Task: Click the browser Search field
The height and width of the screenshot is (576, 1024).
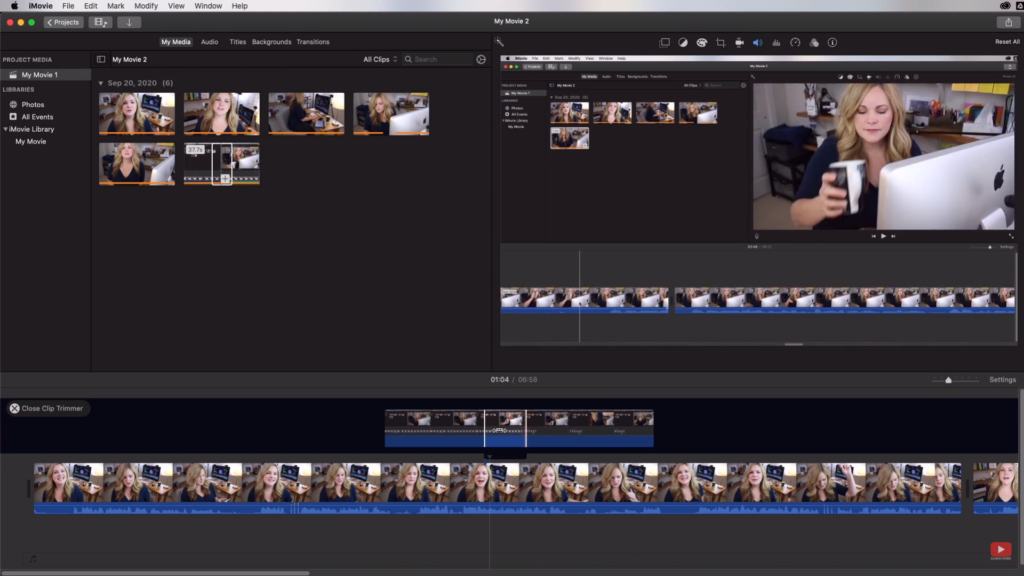Action: tap(437, 59)
